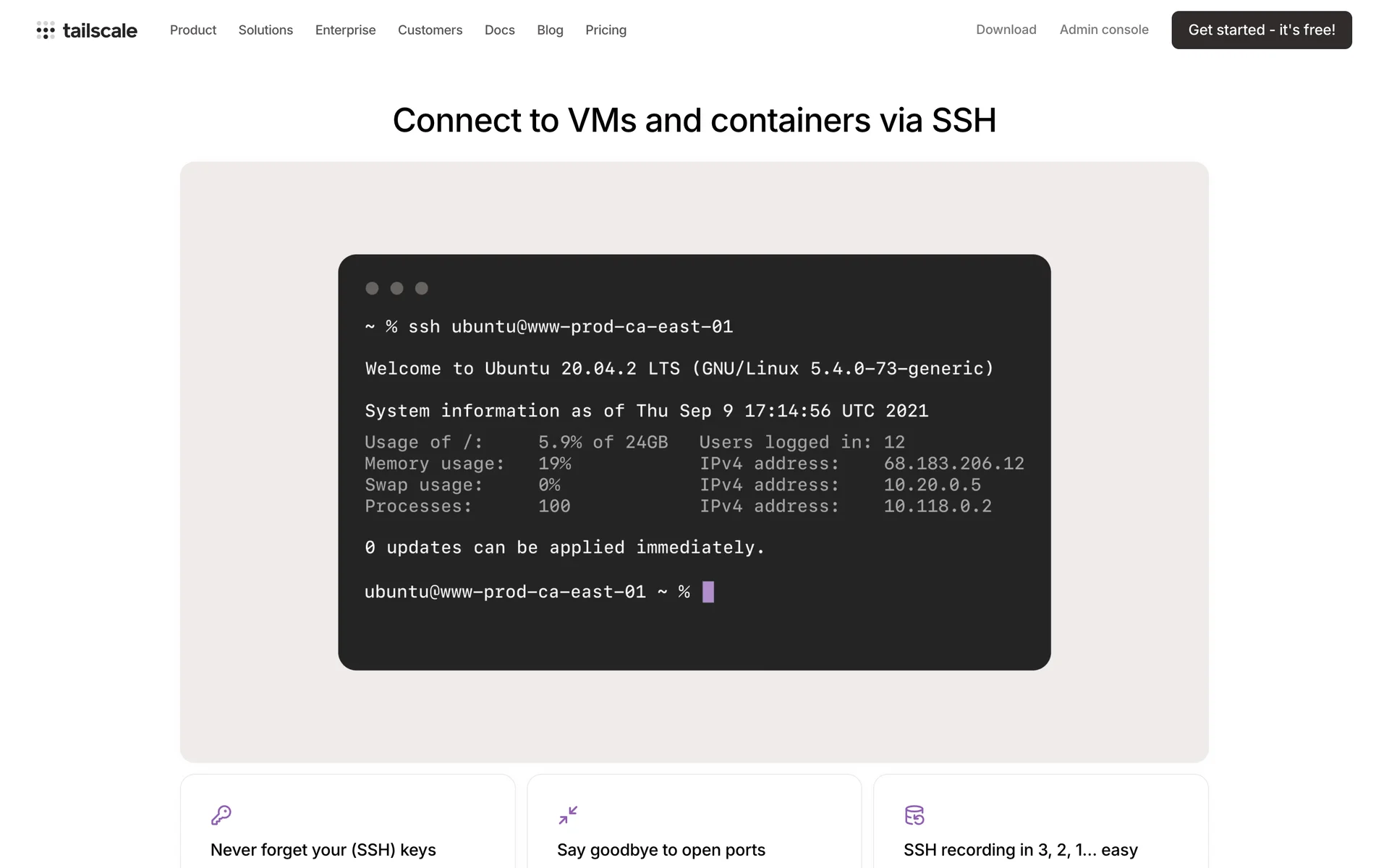Click the inward arrows icon above open ports
The width and height of the screenshot is (1389, 868).
(568, 815)
